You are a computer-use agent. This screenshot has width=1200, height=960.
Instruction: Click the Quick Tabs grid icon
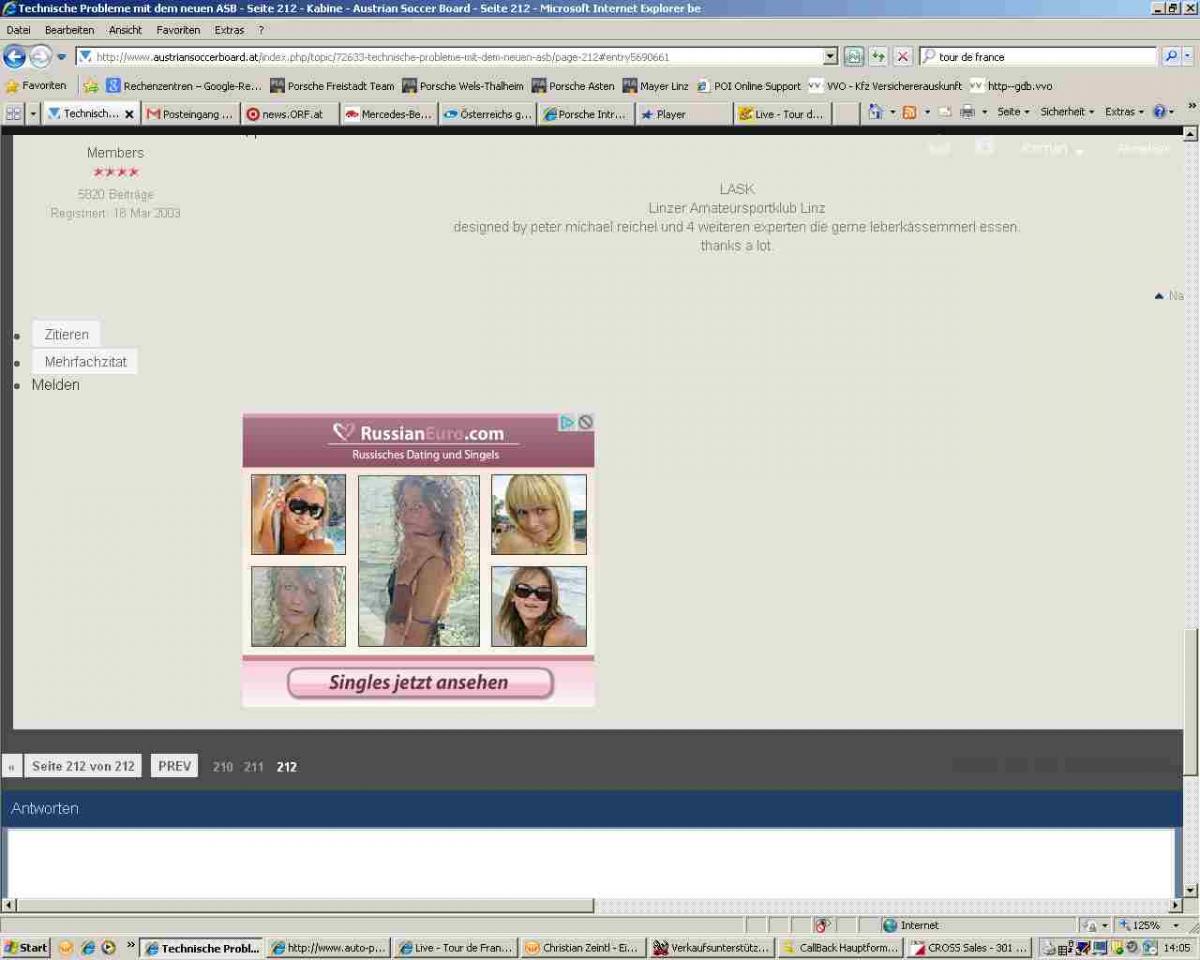point(13,114)
